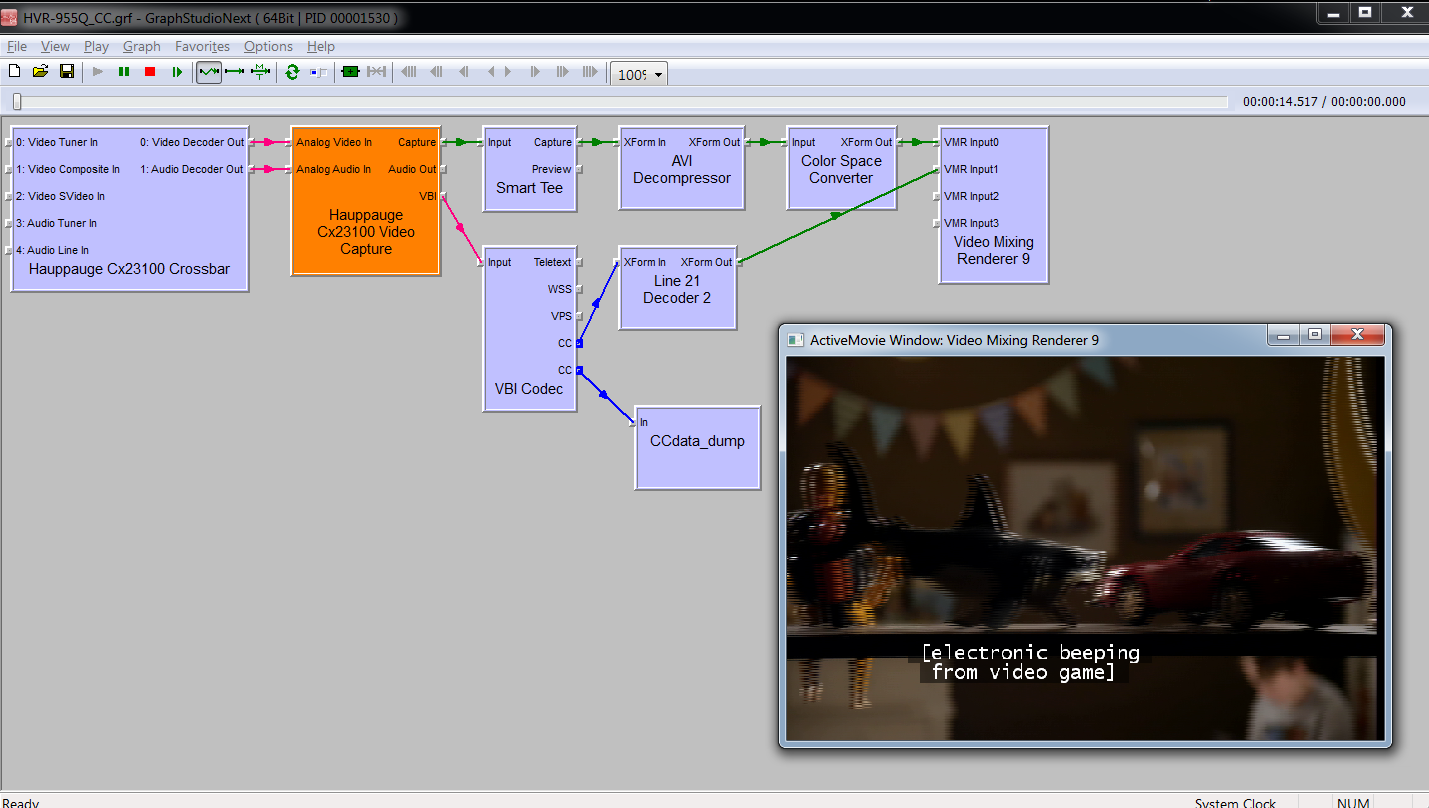Open the zoom percentage dropdown

[x=658, y=75]
